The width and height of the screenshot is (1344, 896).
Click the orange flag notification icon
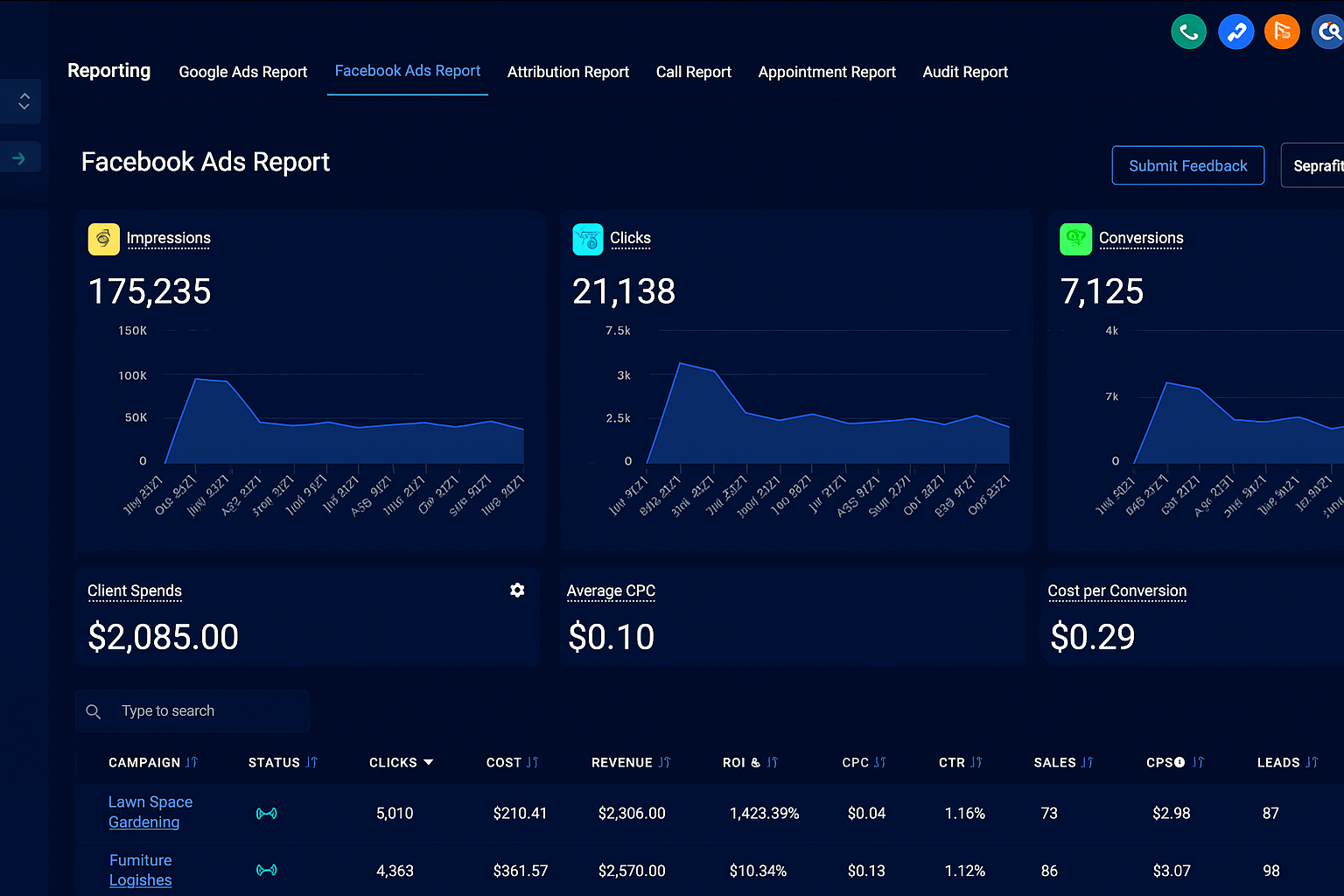(x=1282, y=32)
